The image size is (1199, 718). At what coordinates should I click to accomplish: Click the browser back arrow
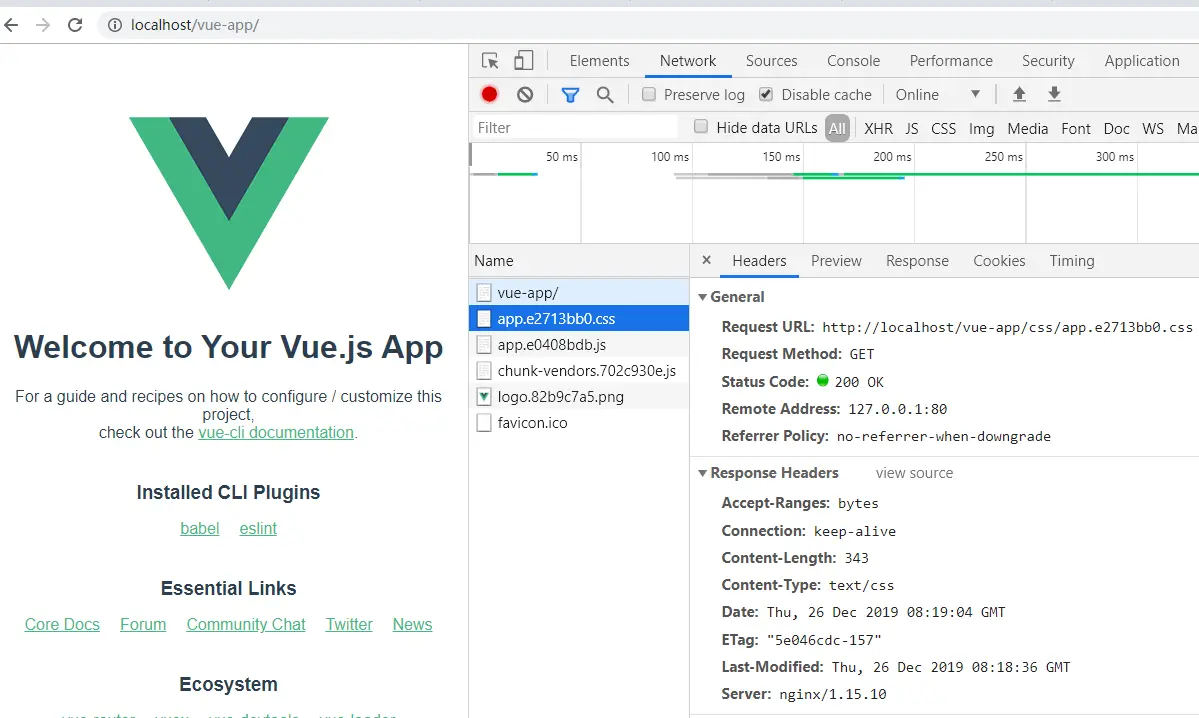[11, 25]
